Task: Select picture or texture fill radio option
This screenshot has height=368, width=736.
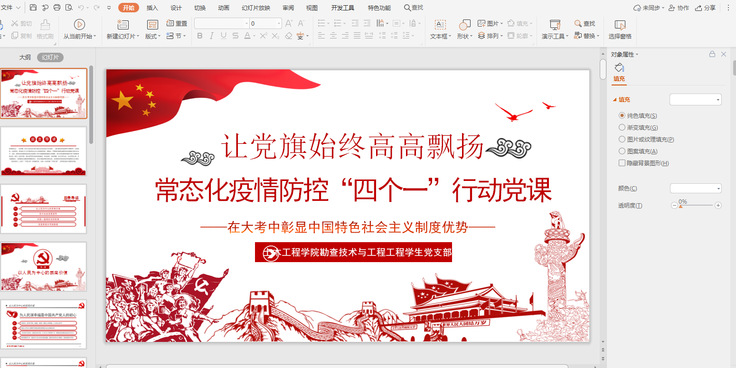Action: click(622, 139)
